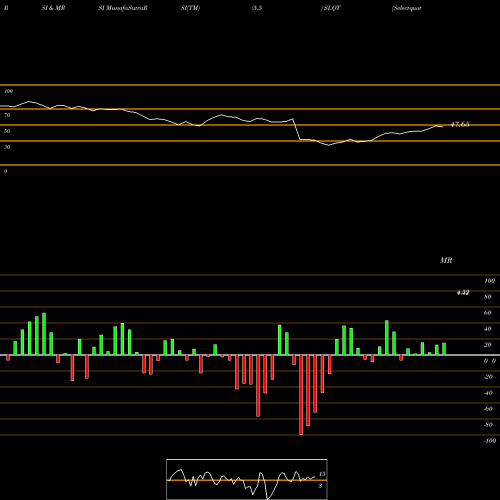Click the value 15 in mini chart
The width and height of the screenshot is (500, 500).
tap(322, 474)
